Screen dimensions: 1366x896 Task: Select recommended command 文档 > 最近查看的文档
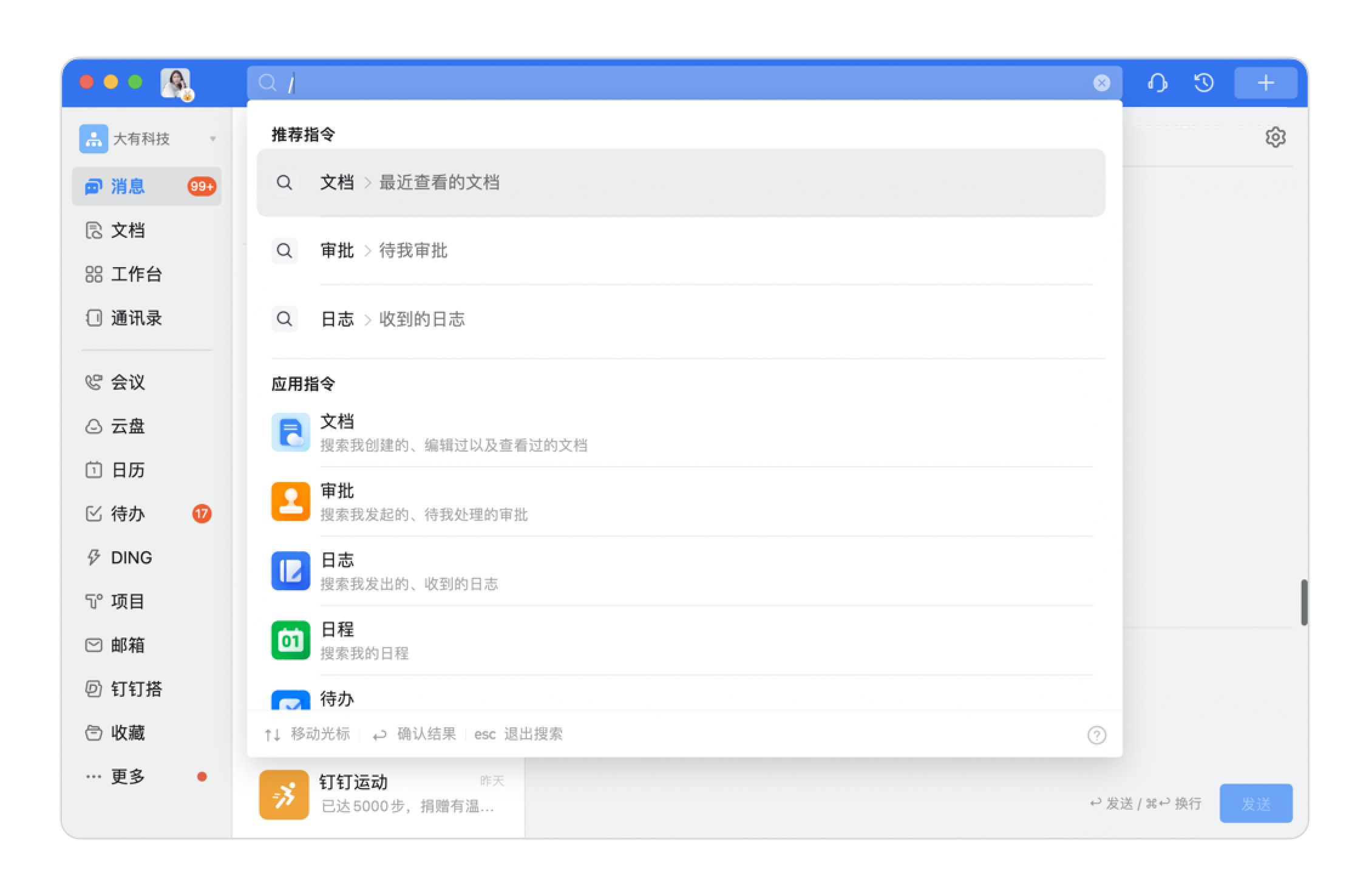coord(681,183)
